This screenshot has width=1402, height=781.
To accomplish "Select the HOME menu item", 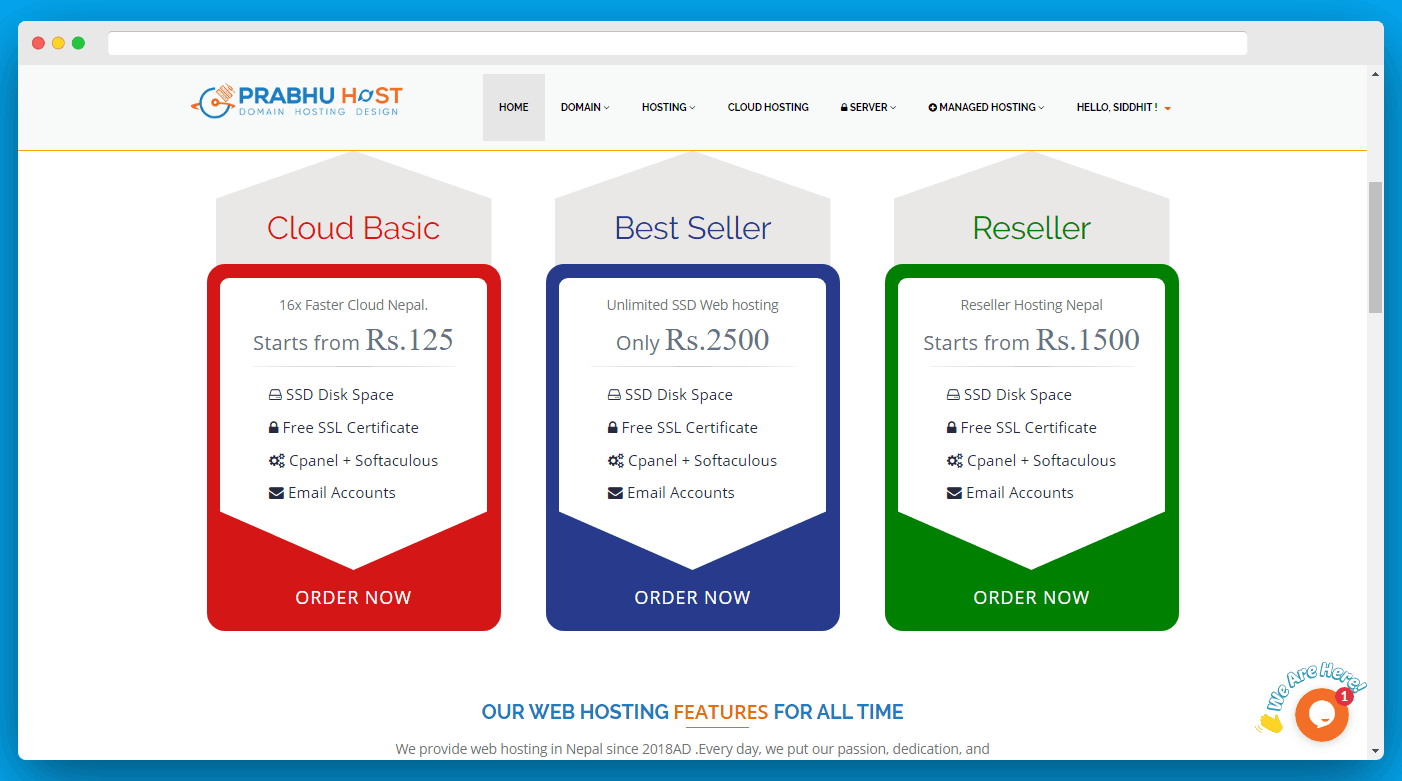I will coord(513,107).
